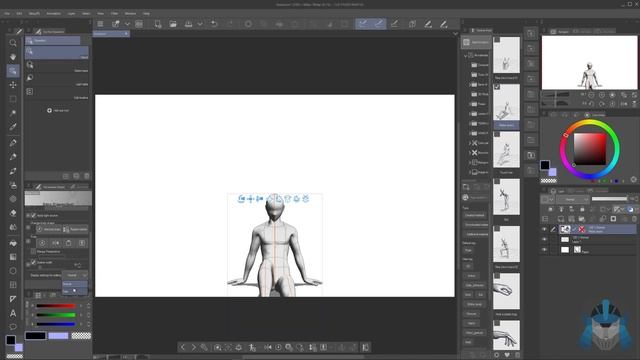Close the open canvas document tab
Viewport: 640px width, 360px height.
pyautogui.click(x=126, y=34)
